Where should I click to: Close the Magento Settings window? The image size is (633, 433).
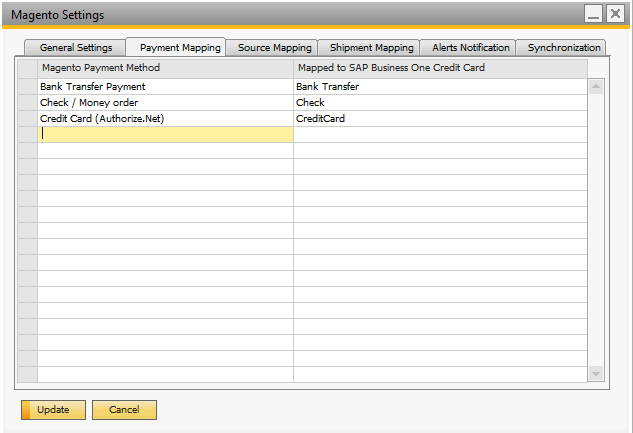pyautogui.click(x=615, y=14)
